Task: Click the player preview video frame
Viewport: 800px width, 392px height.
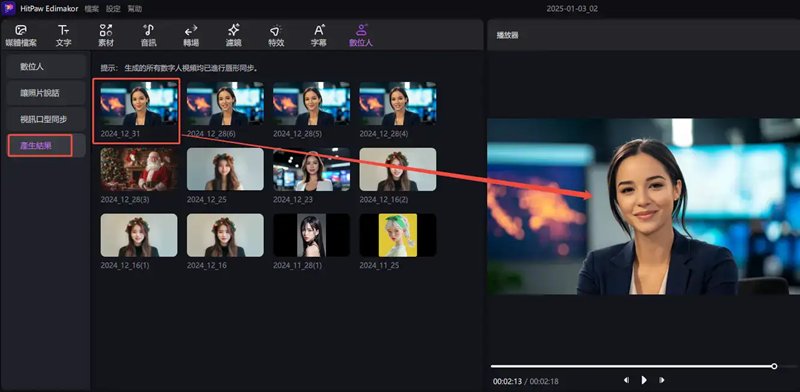Action: [x=643, y=206]
